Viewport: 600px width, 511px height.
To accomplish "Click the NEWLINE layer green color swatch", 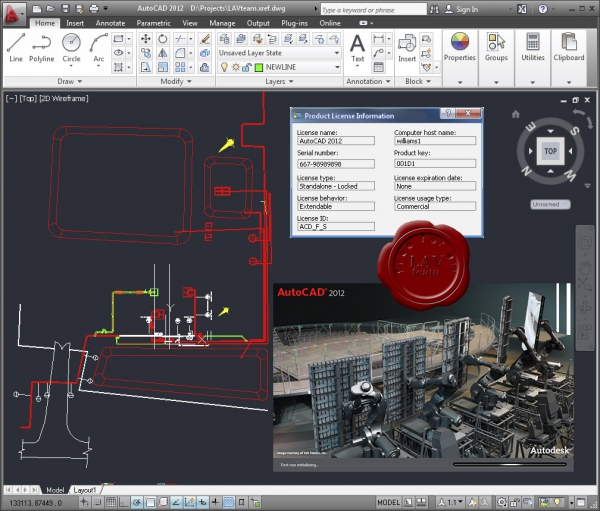I will [259, 68].
